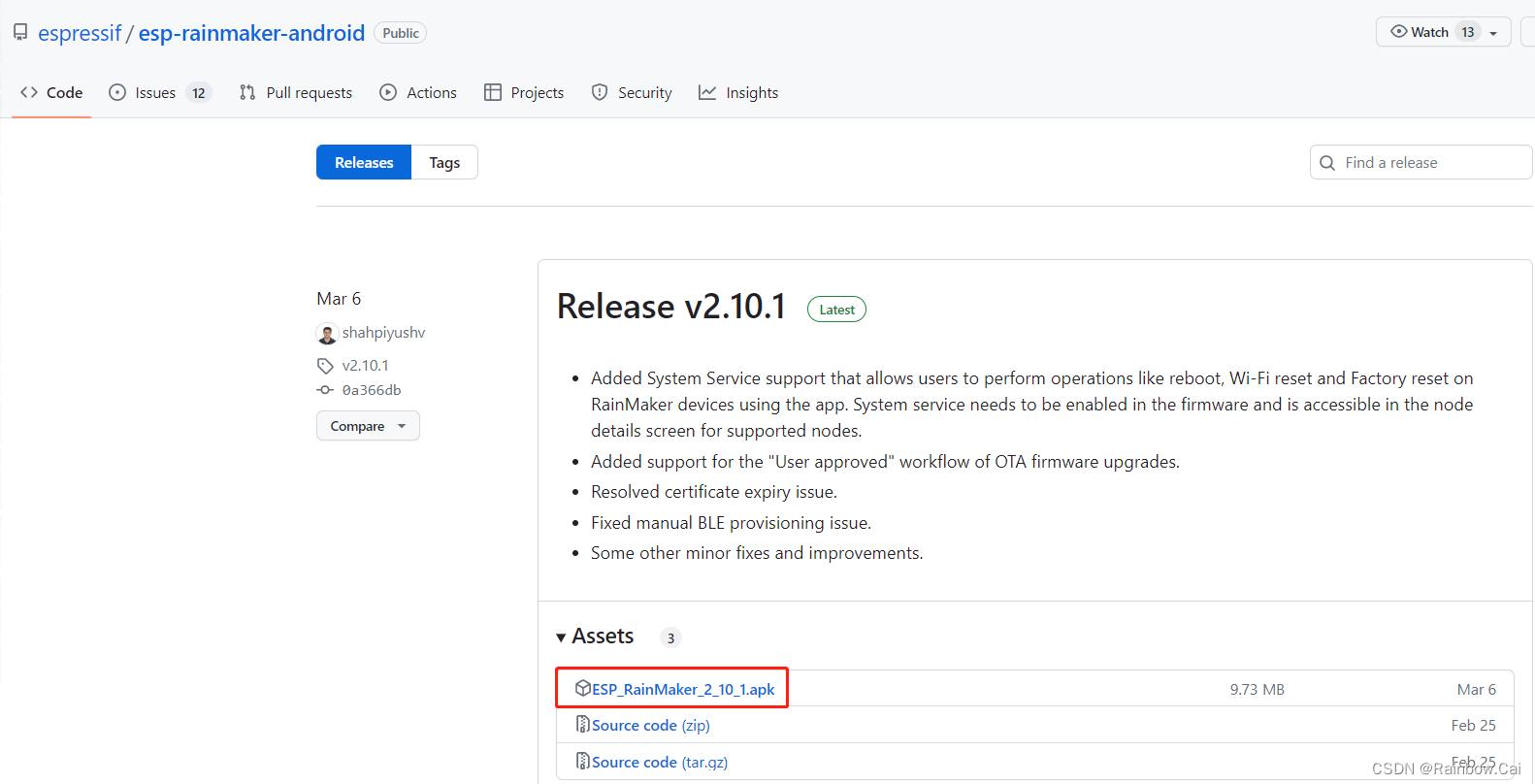The width and height of the screenshot is (1535, 784).
Task: Open the v2.10.1 tag link
Action: coord(365,365)
